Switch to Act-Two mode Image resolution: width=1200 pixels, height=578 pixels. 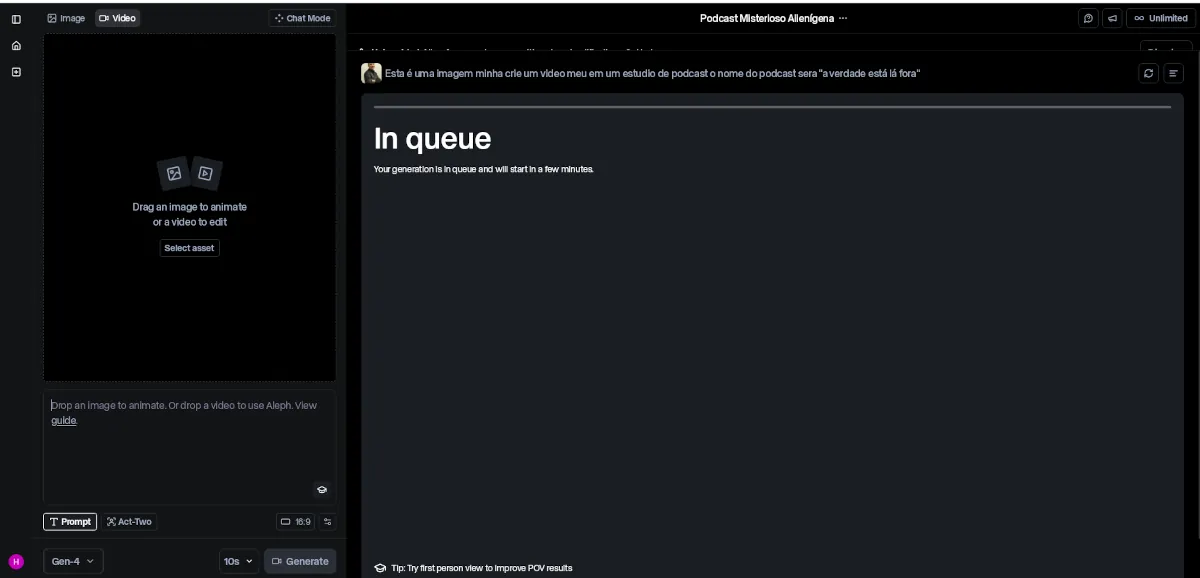[129, 522]
